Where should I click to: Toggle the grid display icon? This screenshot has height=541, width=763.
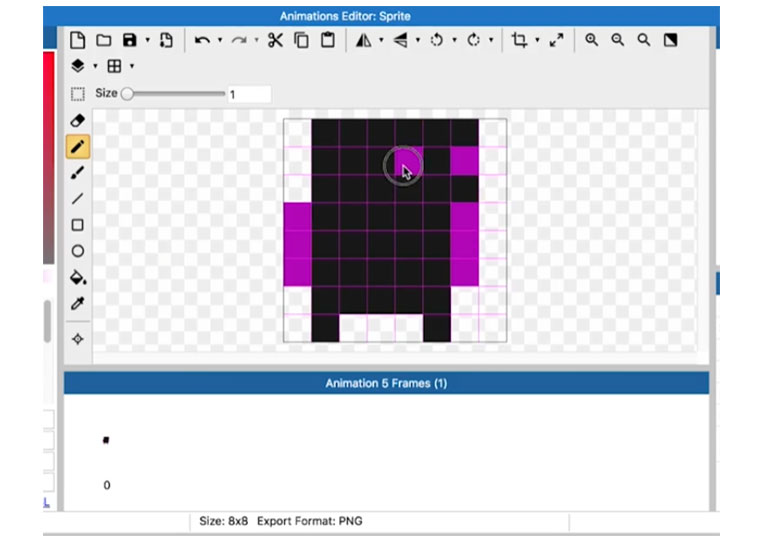114,66
